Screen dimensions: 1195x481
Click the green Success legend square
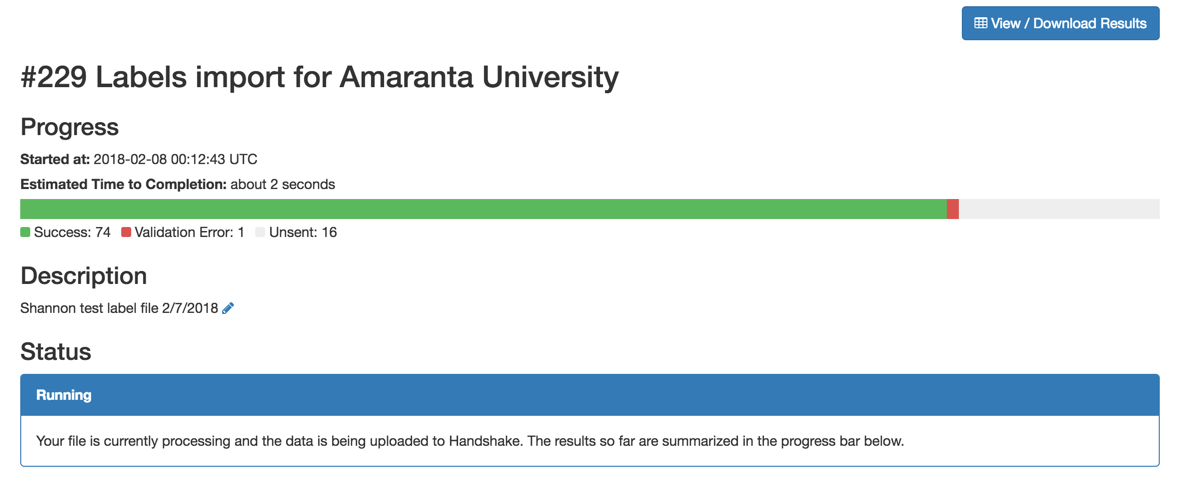coord(25,232)
